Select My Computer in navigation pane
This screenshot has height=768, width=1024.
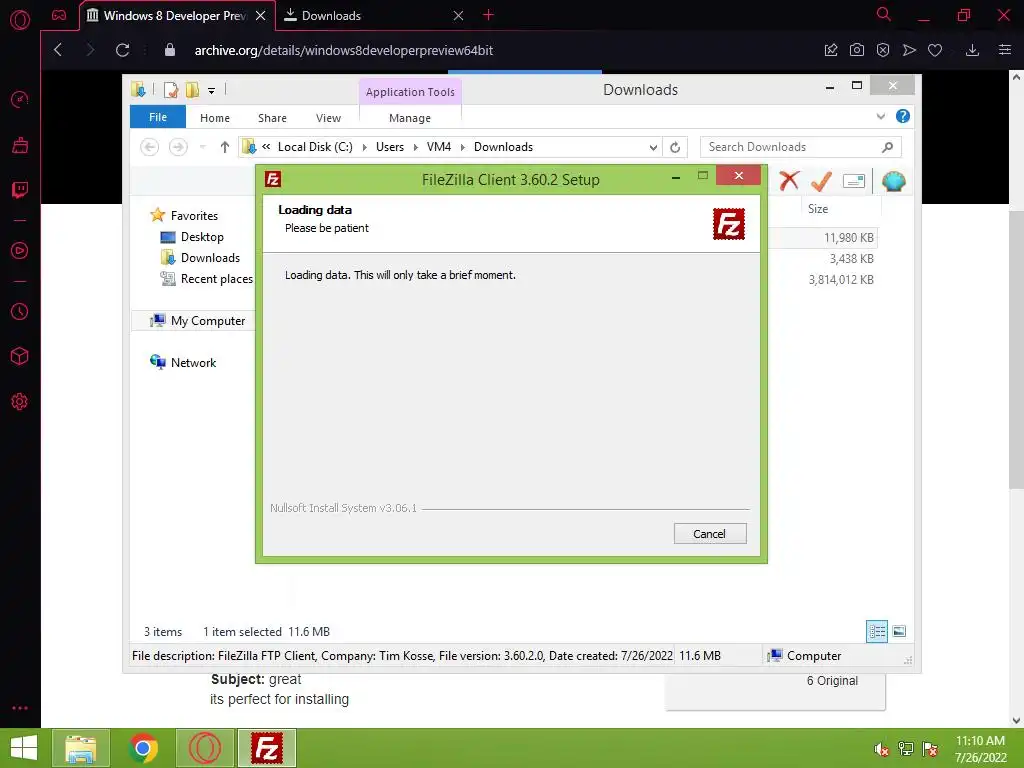(x=208, y=321)
